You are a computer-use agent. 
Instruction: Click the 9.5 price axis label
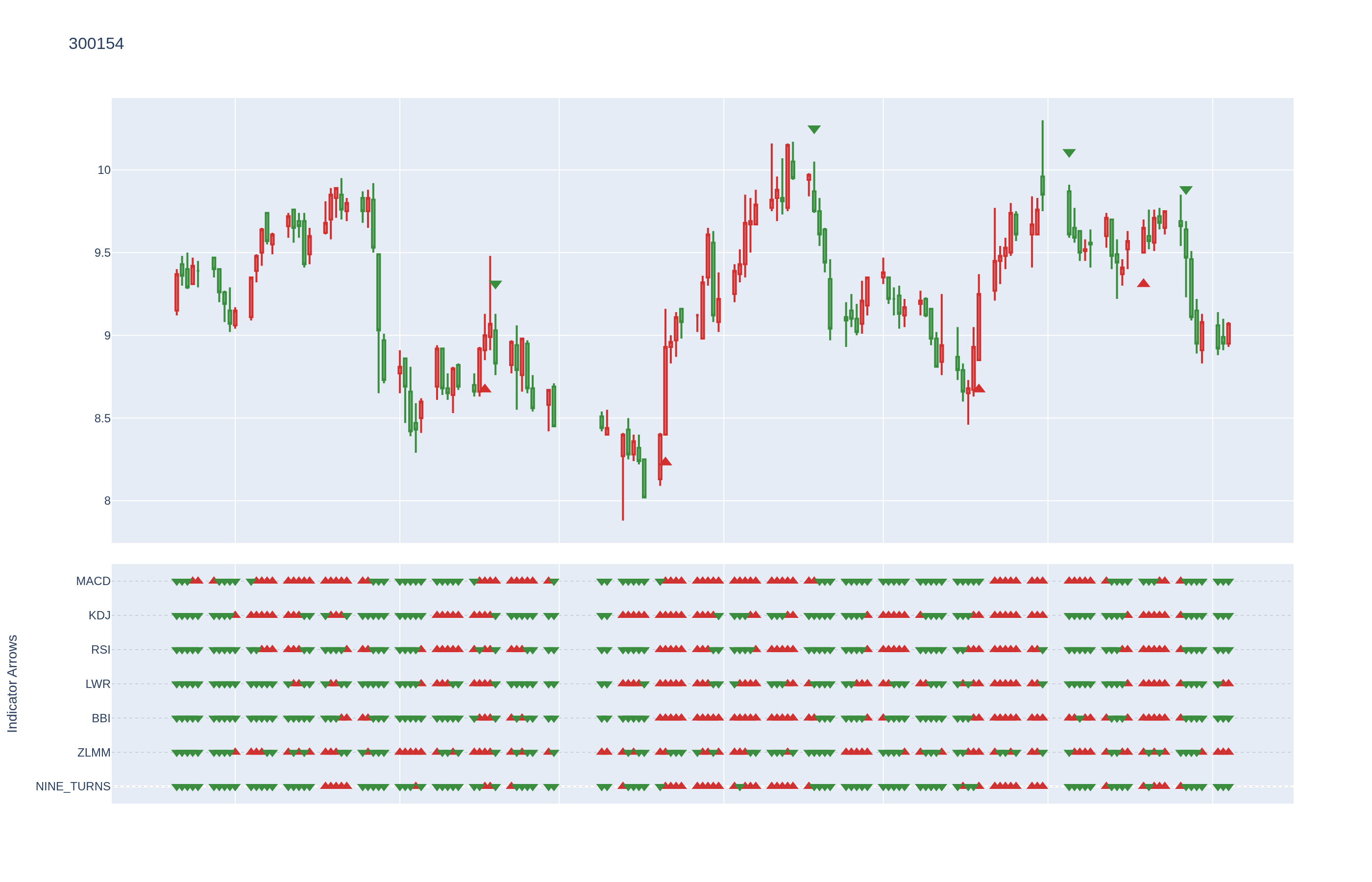[x=102, y=253]
